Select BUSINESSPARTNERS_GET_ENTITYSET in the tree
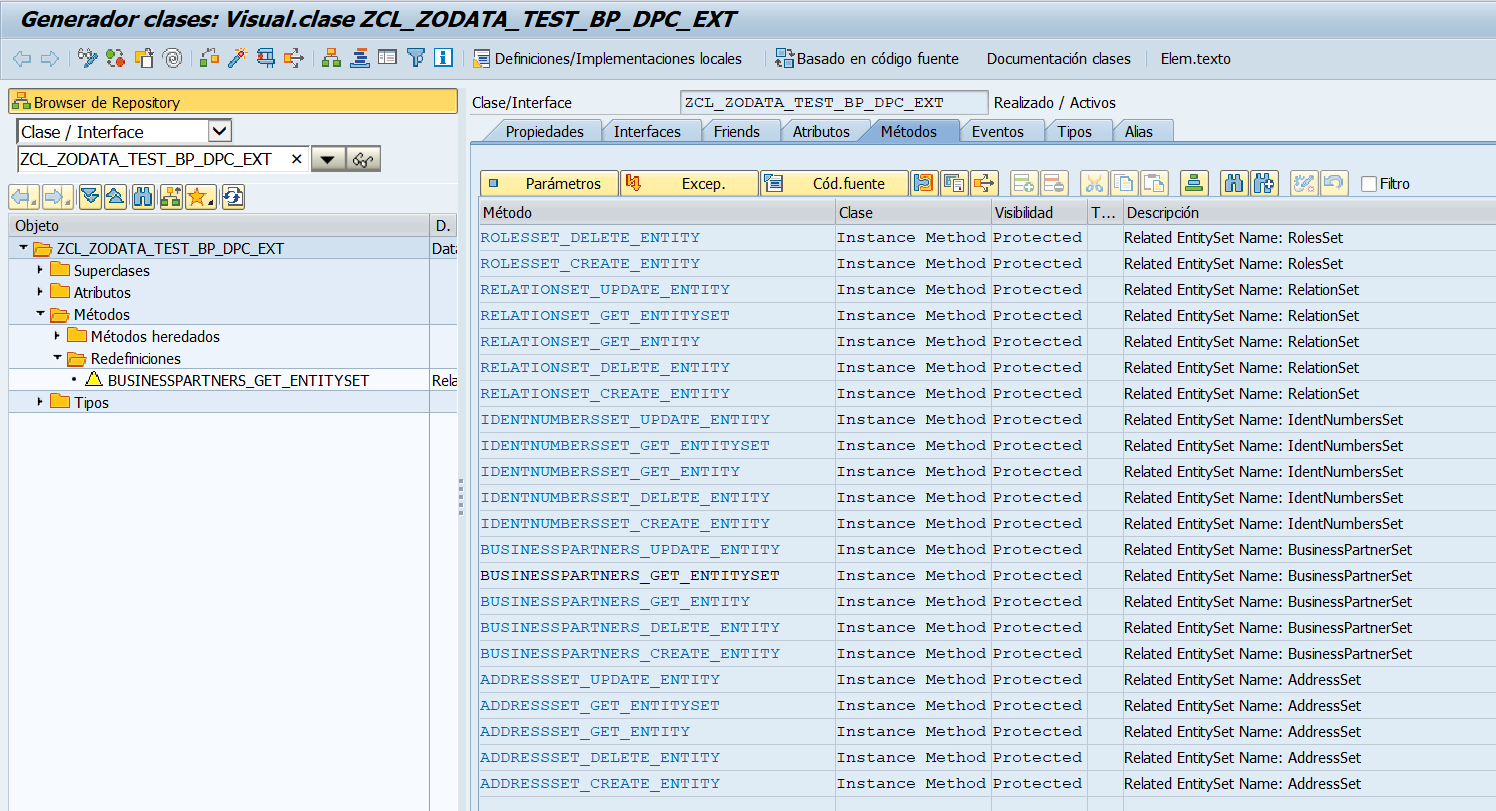Screen dimensions: 1496x811 click(x=238, y=380)
